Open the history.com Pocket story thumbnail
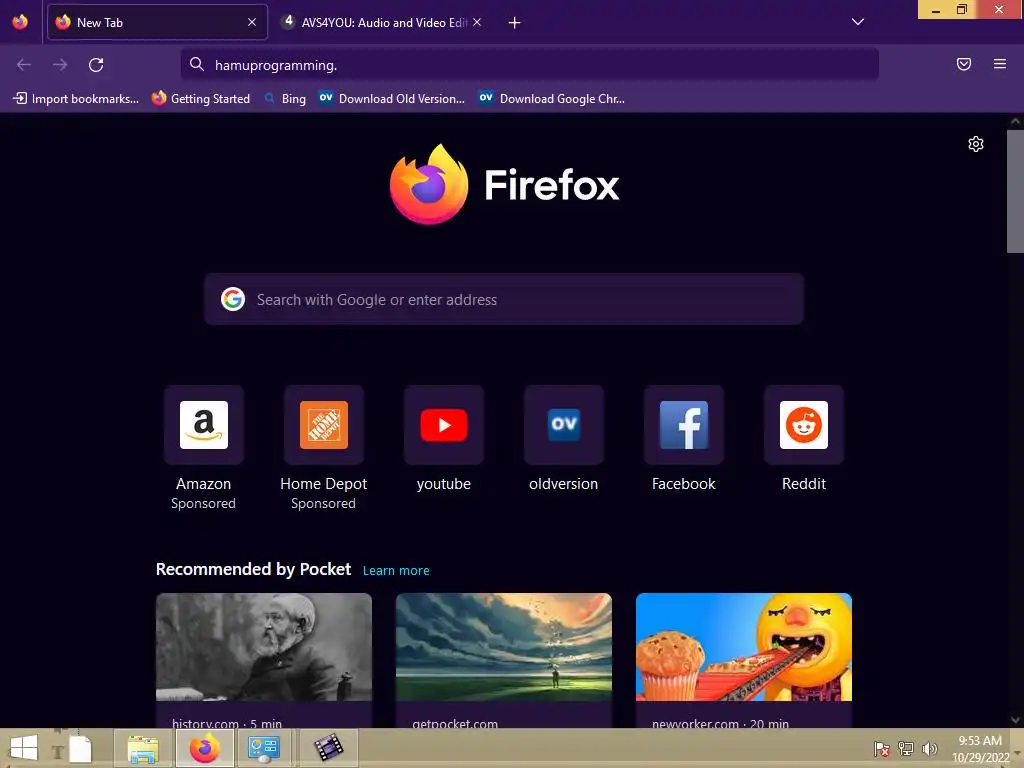The width and height of the screenshot is (1024, 768). click(x=264, y=647)
